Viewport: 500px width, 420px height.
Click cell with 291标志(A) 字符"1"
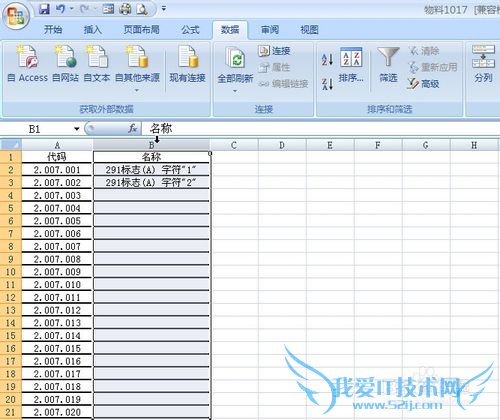click(x=151, y=170)
